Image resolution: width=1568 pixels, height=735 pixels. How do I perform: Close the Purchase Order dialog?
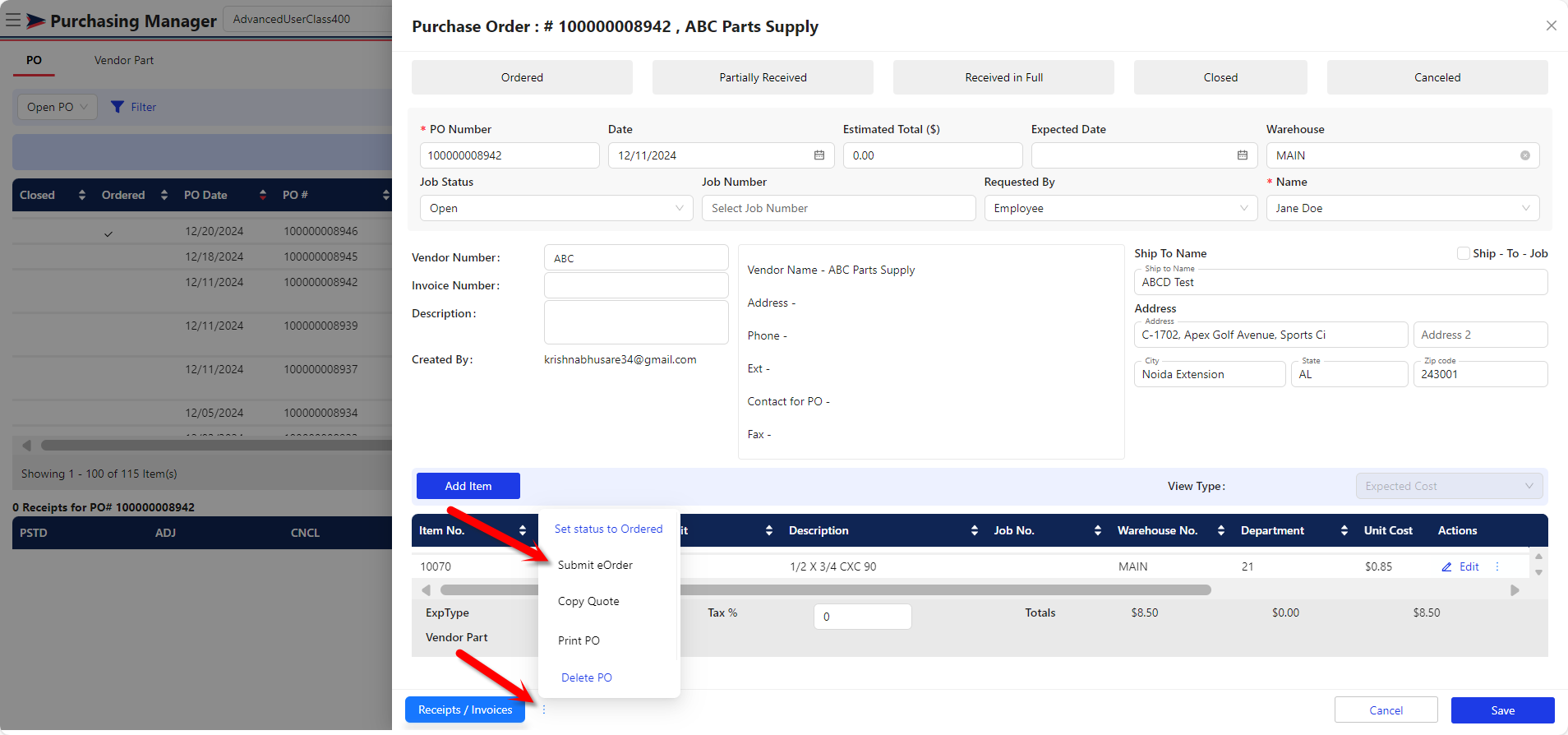click(x=1551, y=25)
